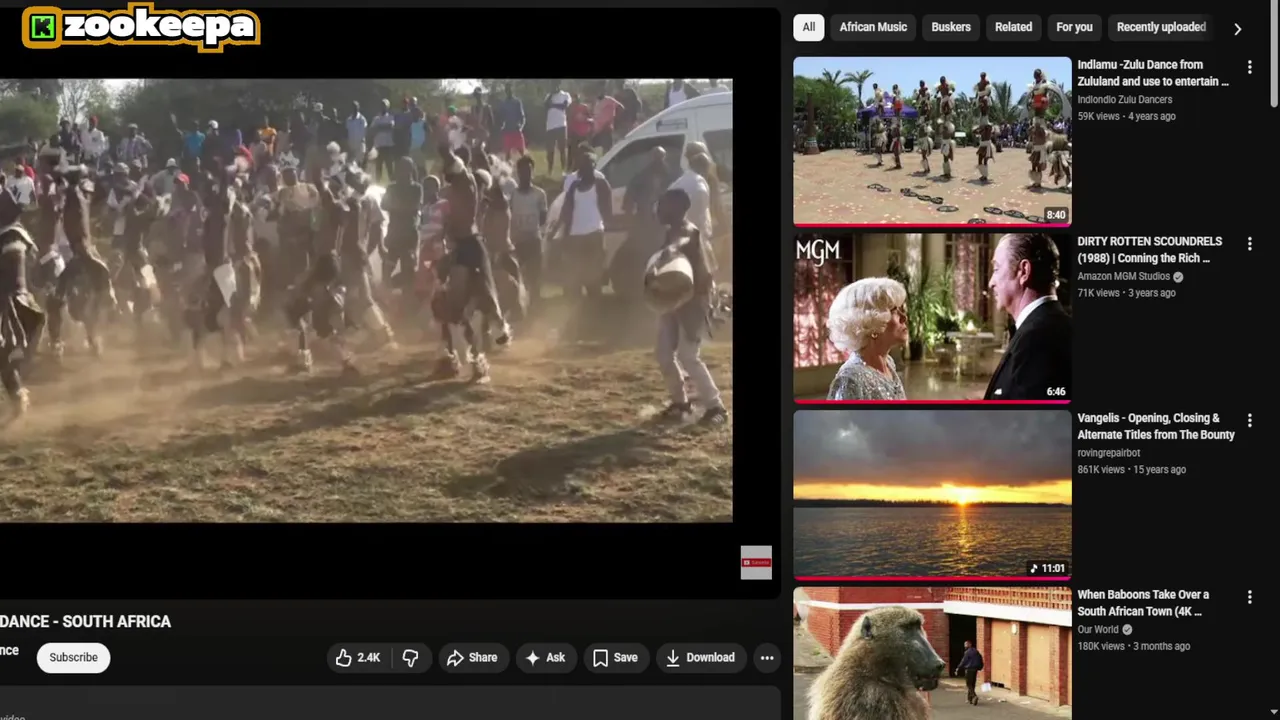
Task: Select the Recently uploaded filter chip
Action: click(1161, 27)
